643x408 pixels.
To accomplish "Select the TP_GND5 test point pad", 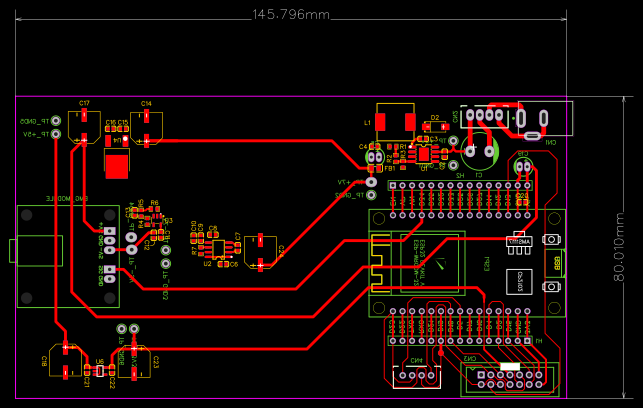I will [x=56, y=121].
